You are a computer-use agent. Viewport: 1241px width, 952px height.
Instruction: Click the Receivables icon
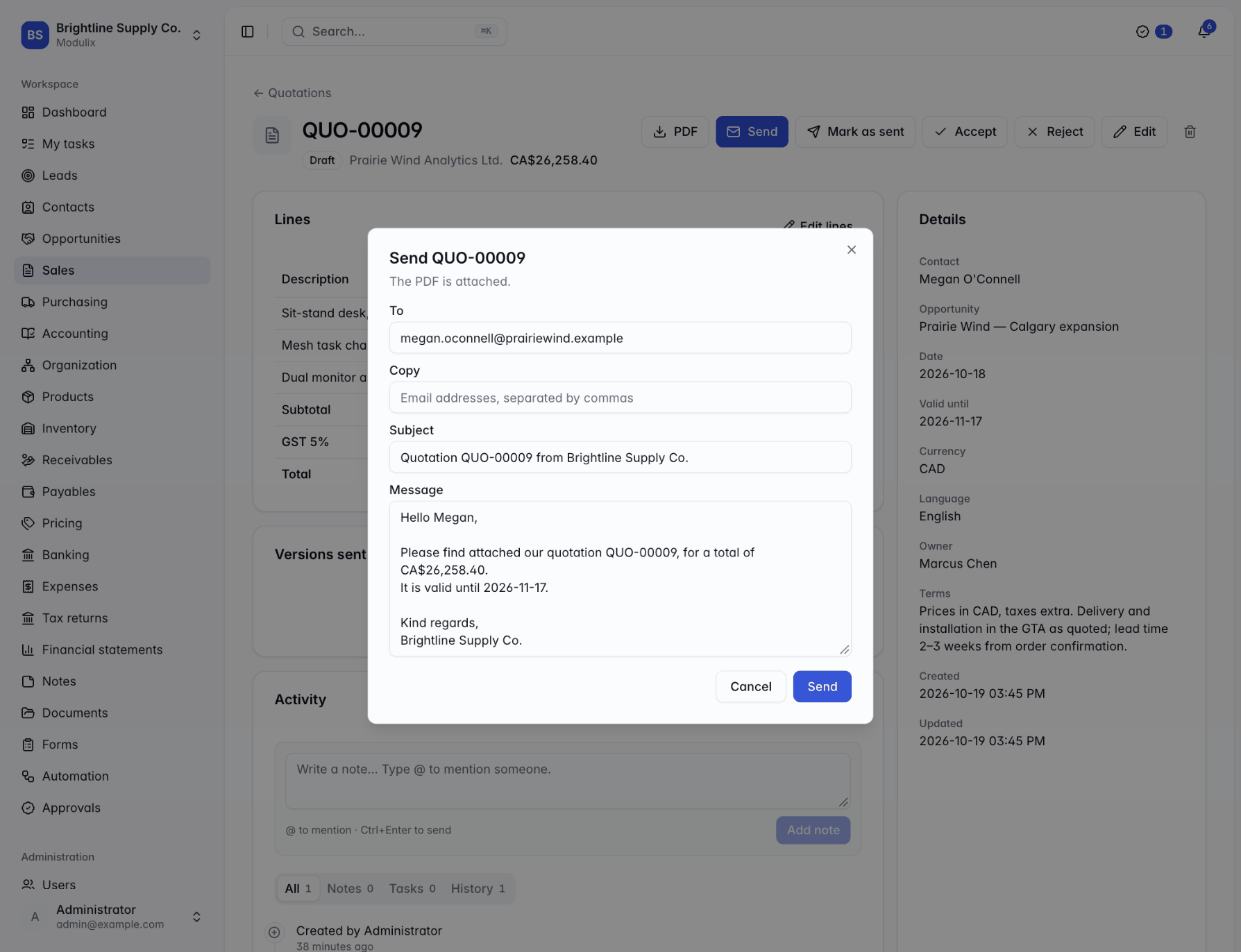[x=28, y=460]
